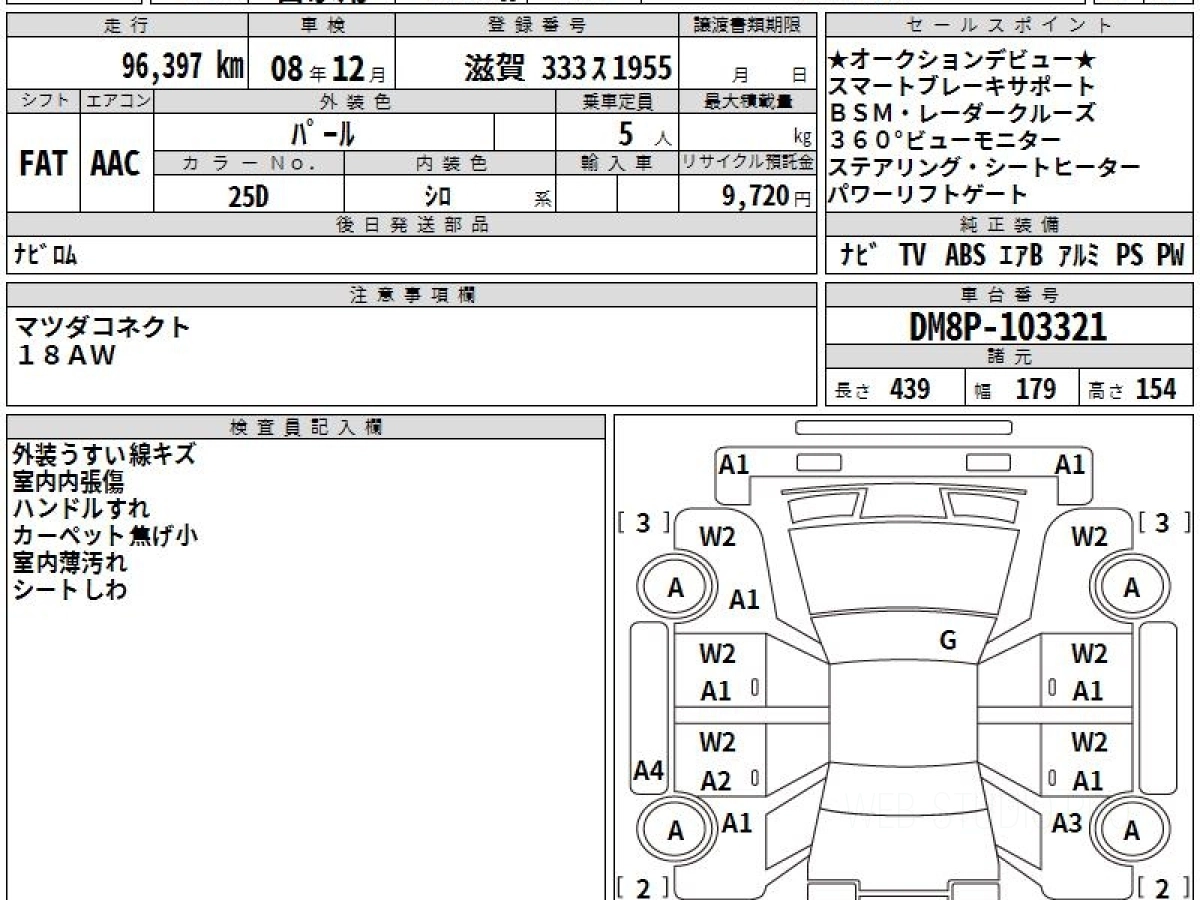Viewport: 1200px width, 900px height.
Task: Click the ナビロム later-shipped parts entry
Action: 46,255
